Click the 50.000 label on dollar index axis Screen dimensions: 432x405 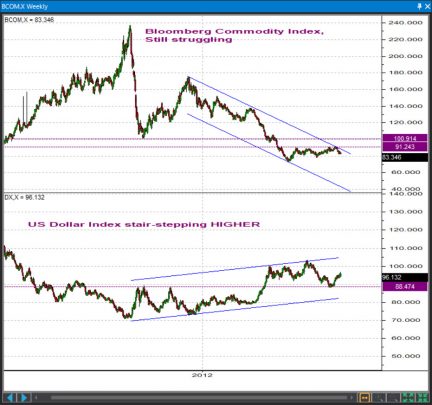point(407,356)
